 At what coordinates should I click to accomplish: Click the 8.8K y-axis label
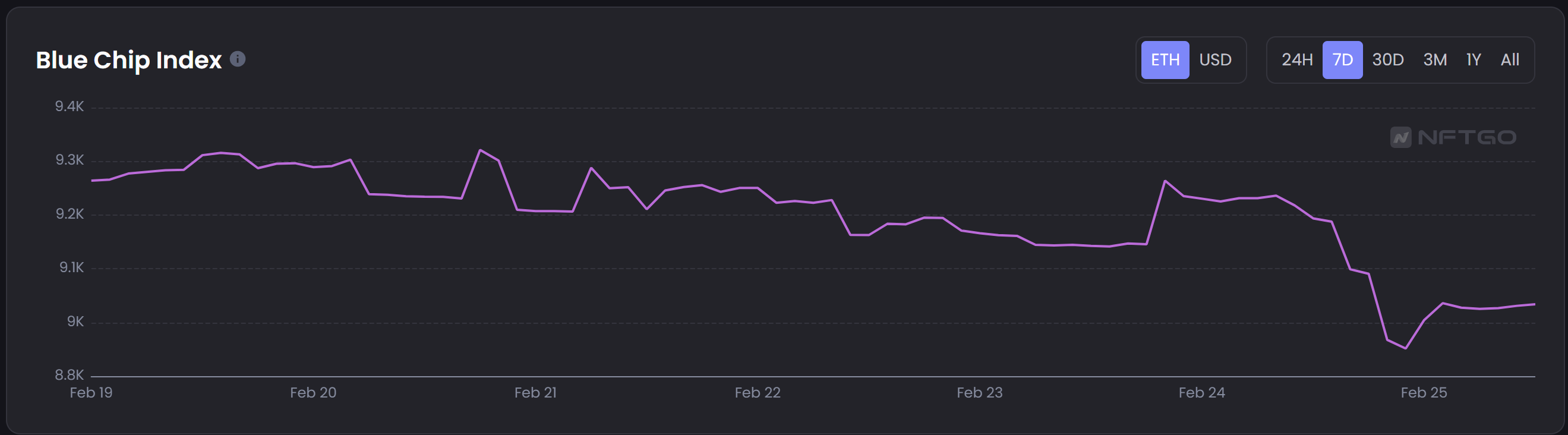pyautogui.click(x=70, y=375)
